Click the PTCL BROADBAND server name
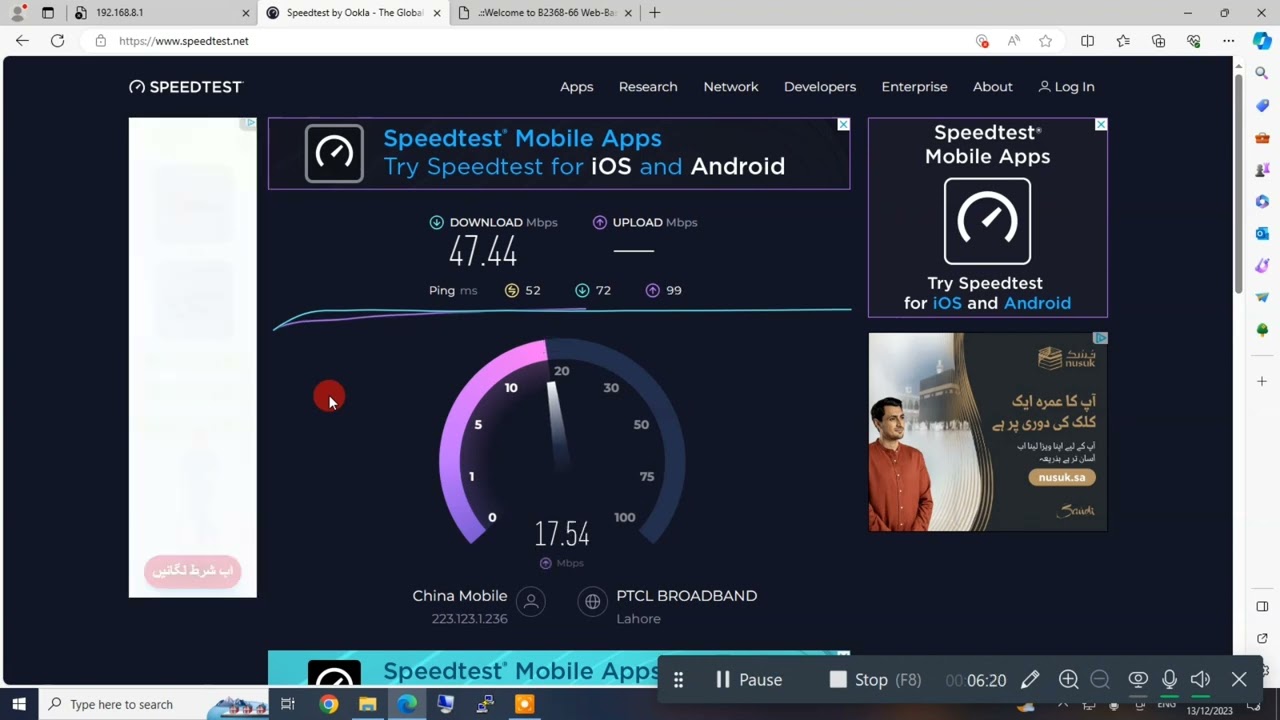Screen dimensions: 1280x720 click(x=686, y=595)
